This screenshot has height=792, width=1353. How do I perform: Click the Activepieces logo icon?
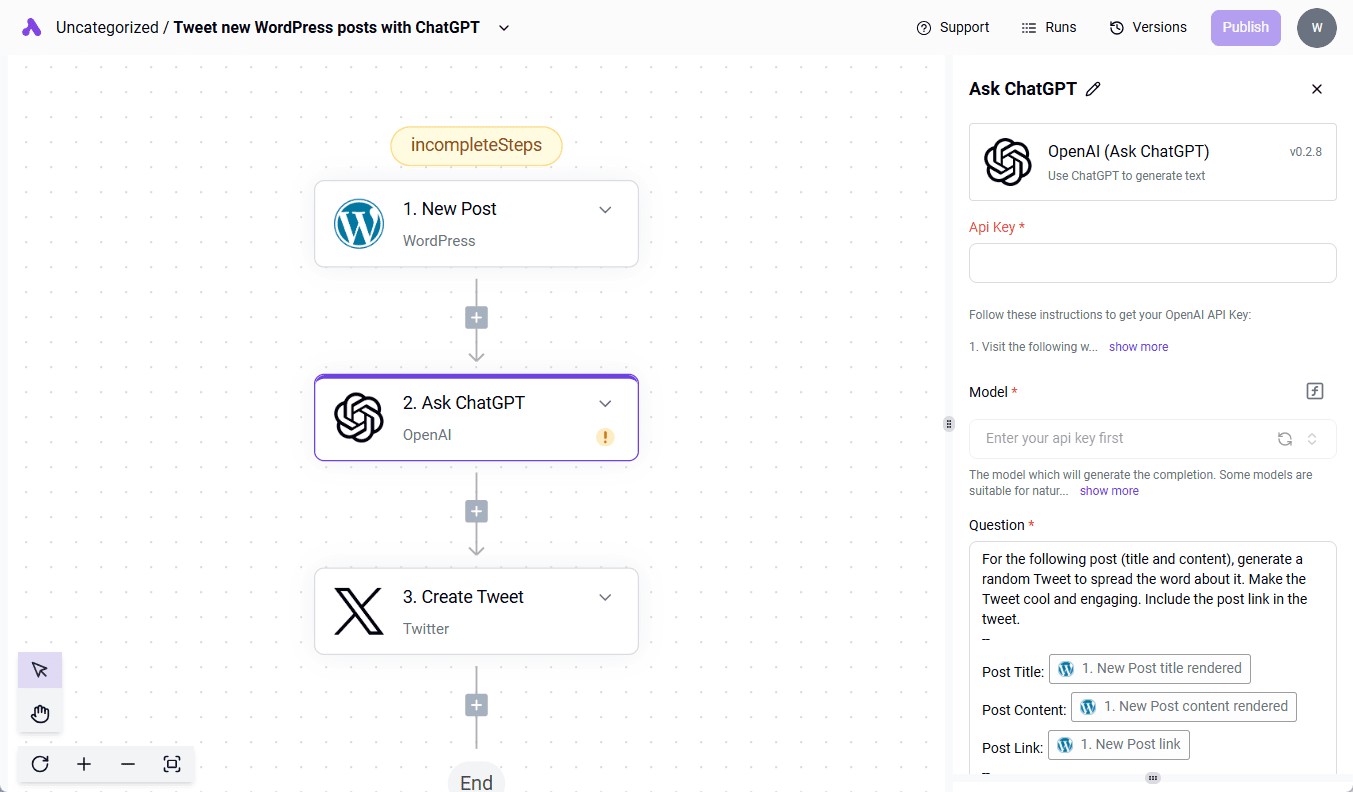[32, 27]
